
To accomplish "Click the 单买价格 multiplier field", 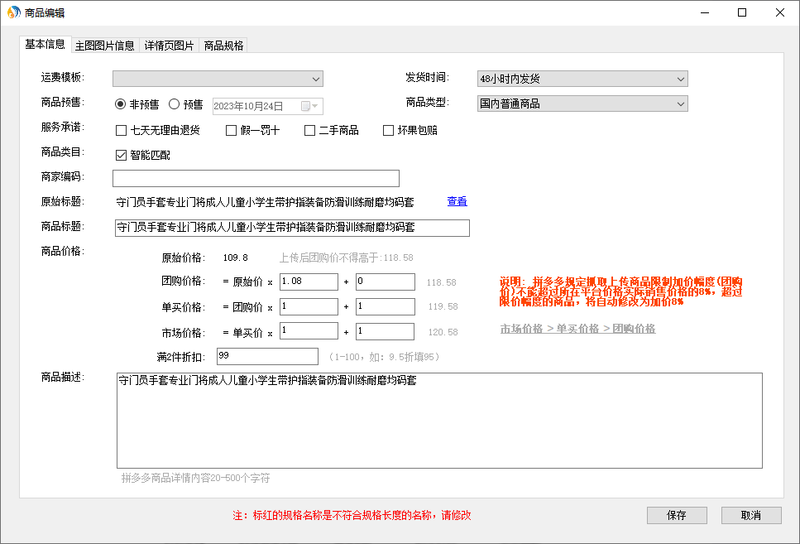I will 309,307.
